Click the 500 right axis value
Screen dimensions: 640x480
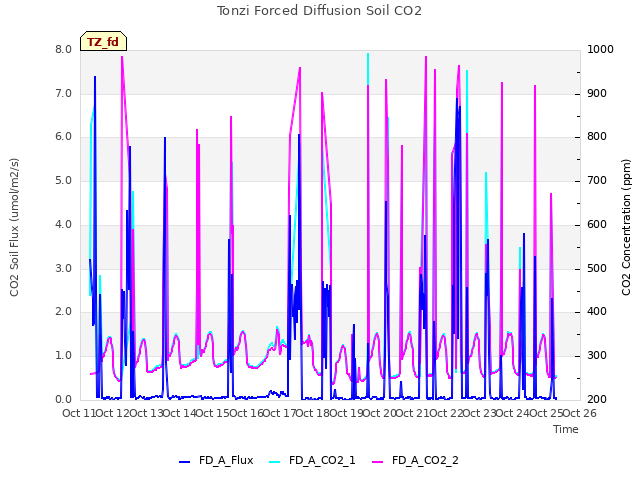(x=597, y=269)
